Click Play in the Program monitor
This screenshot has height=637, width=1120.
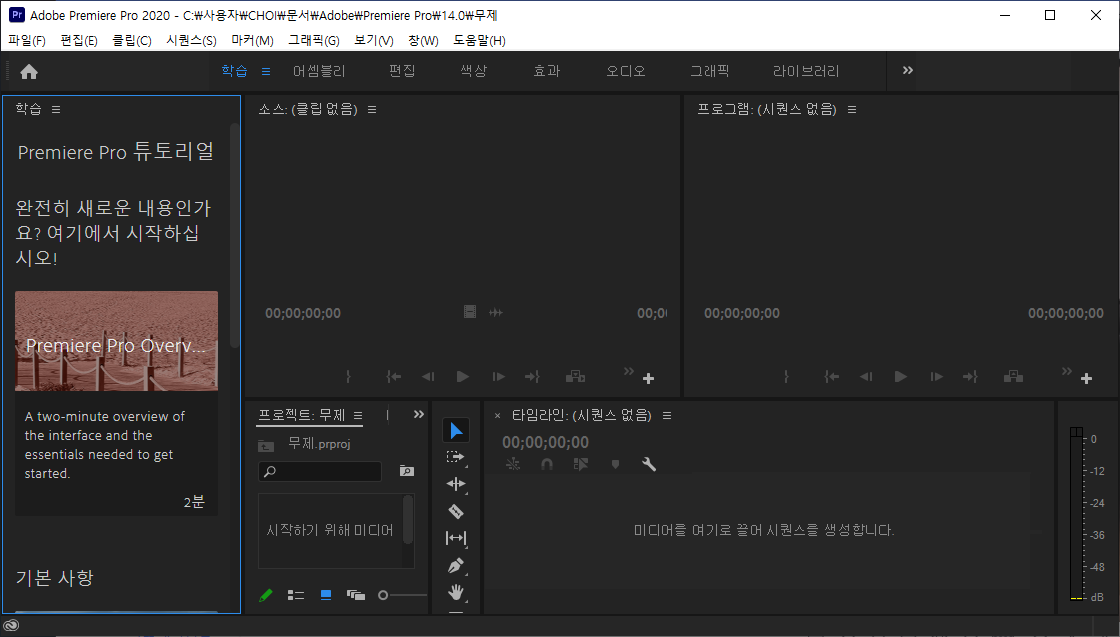tap(901, 376)
